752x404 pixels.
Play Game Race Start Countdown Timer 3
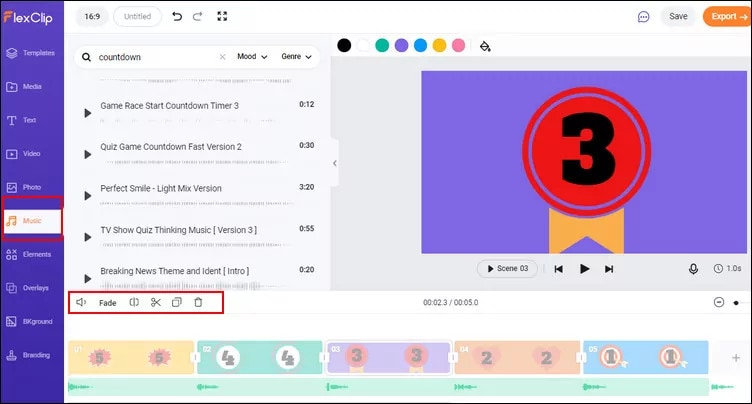(87, 113)
